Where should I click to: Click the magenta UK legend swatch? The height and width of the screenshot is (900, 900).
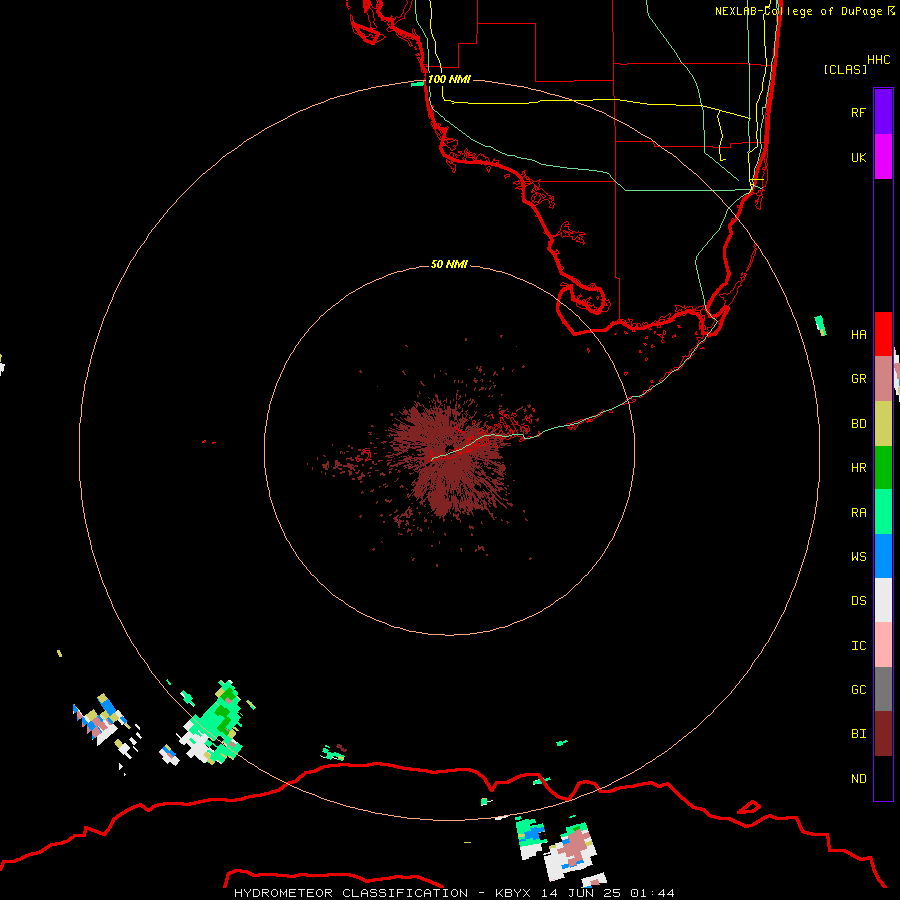[x=883, y=157]
